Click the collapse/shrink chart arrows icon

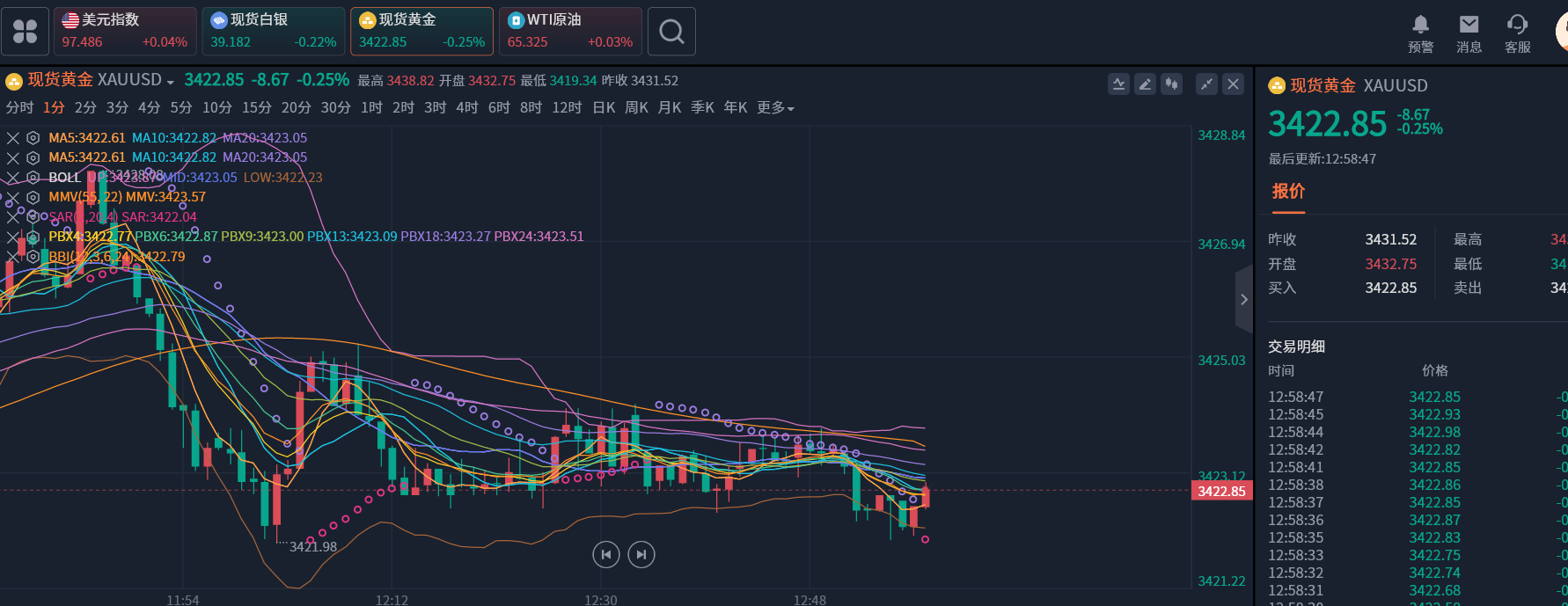[x=1206, y=84]
